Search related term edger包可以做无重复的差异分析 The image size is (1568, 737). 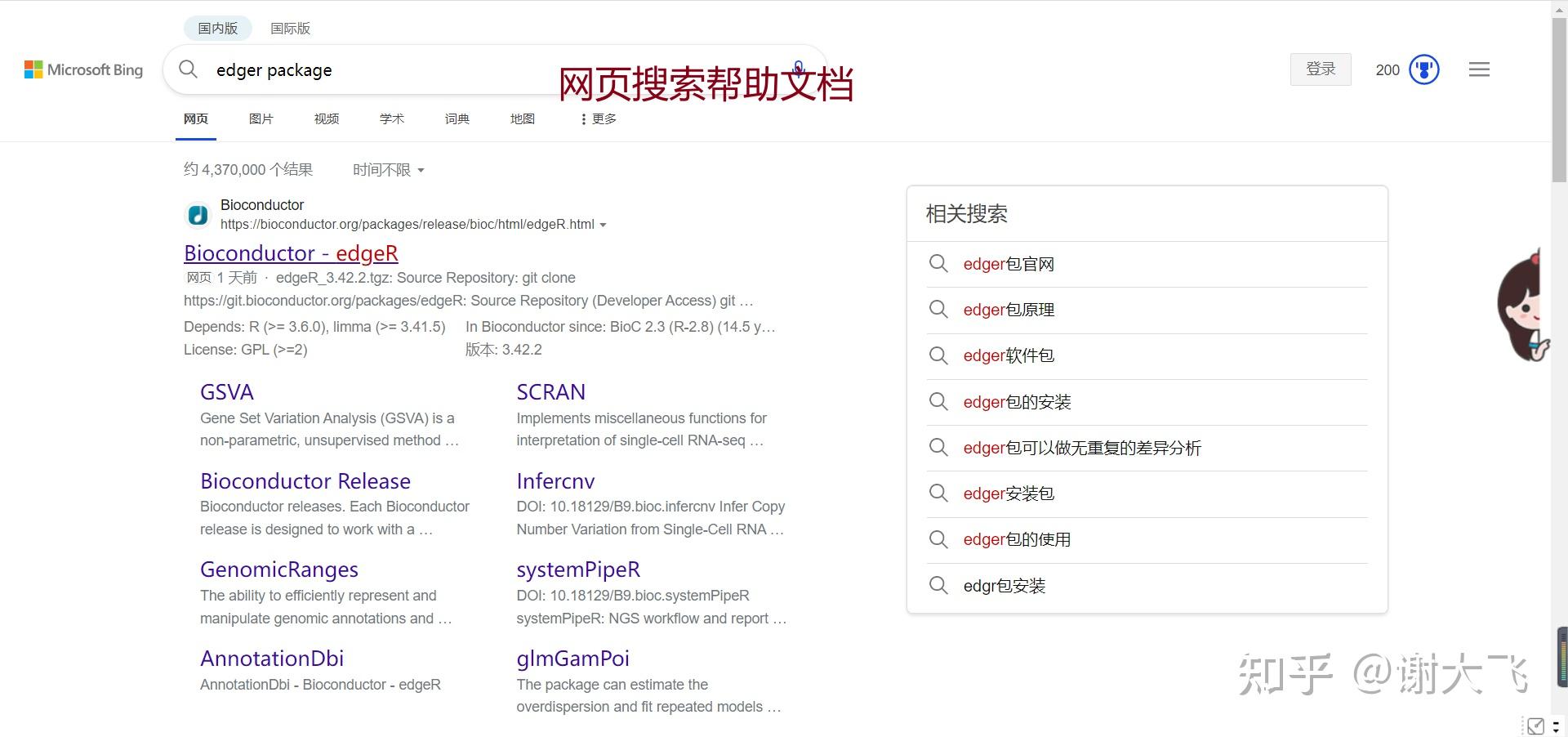tap(1082, 448)
